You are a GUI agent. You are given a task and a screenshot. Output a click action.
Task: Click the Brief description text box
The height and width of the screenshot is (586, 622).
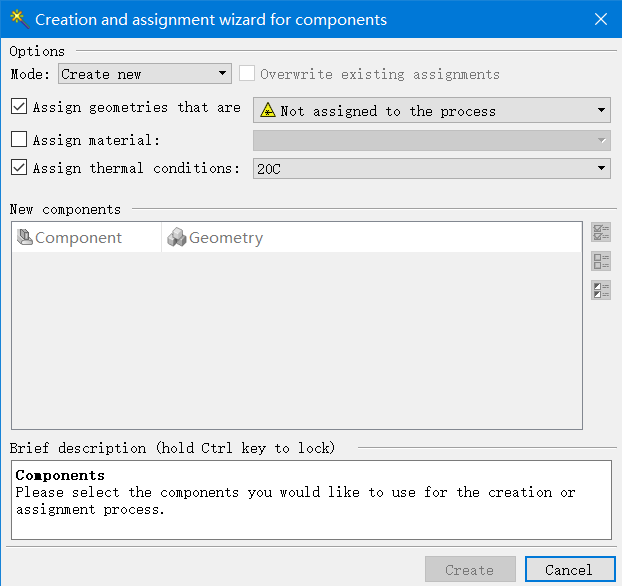point(311,500)
